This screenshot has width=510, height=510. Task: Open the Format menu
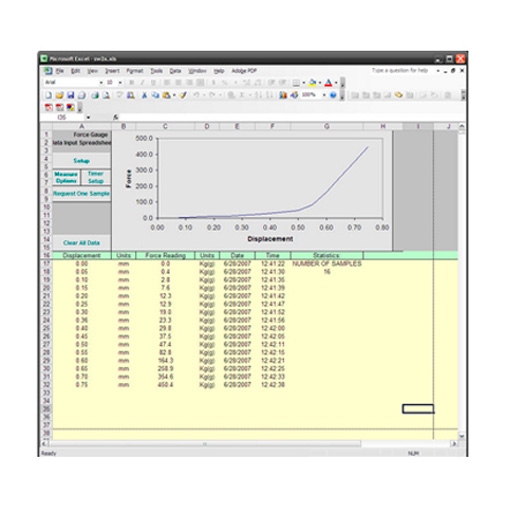[x=135, y=71]
